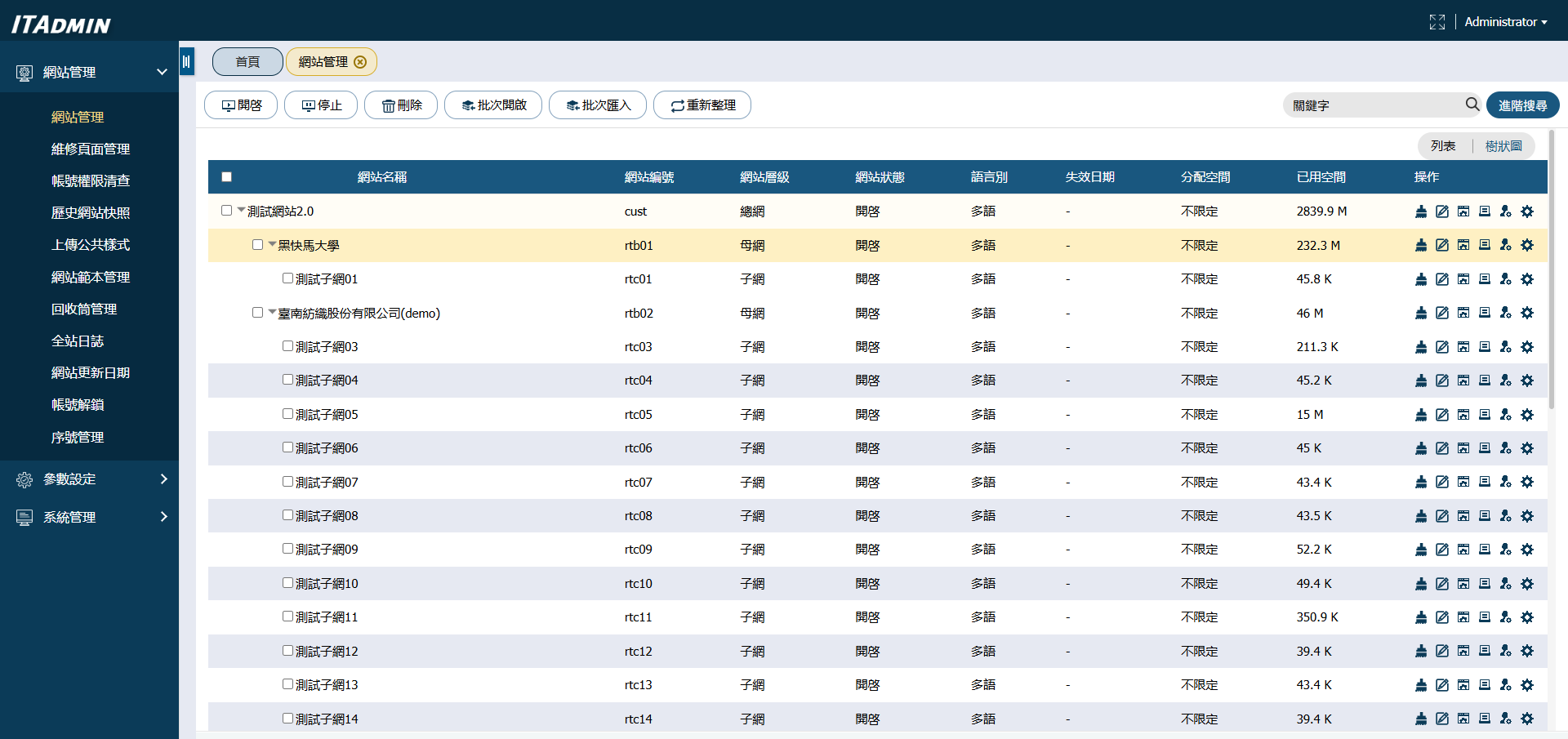The height and width of the screenshot is (739, 1568).
Task: Toggle fullscreen mode icon in top bar
Action: tap(1437, 22)
